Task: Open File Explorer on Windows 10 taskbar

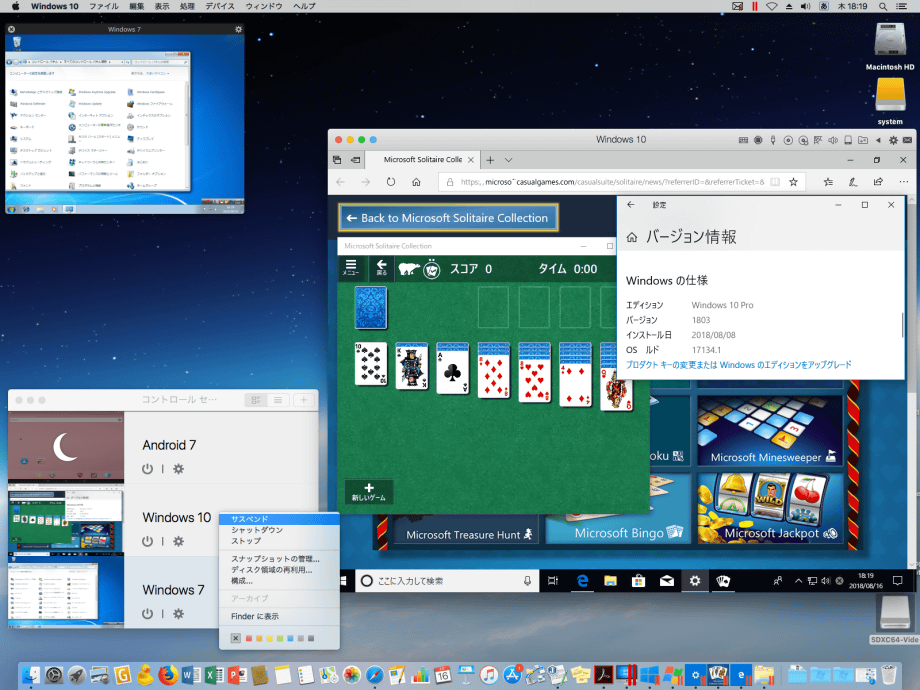Action: tap(610, 581)
